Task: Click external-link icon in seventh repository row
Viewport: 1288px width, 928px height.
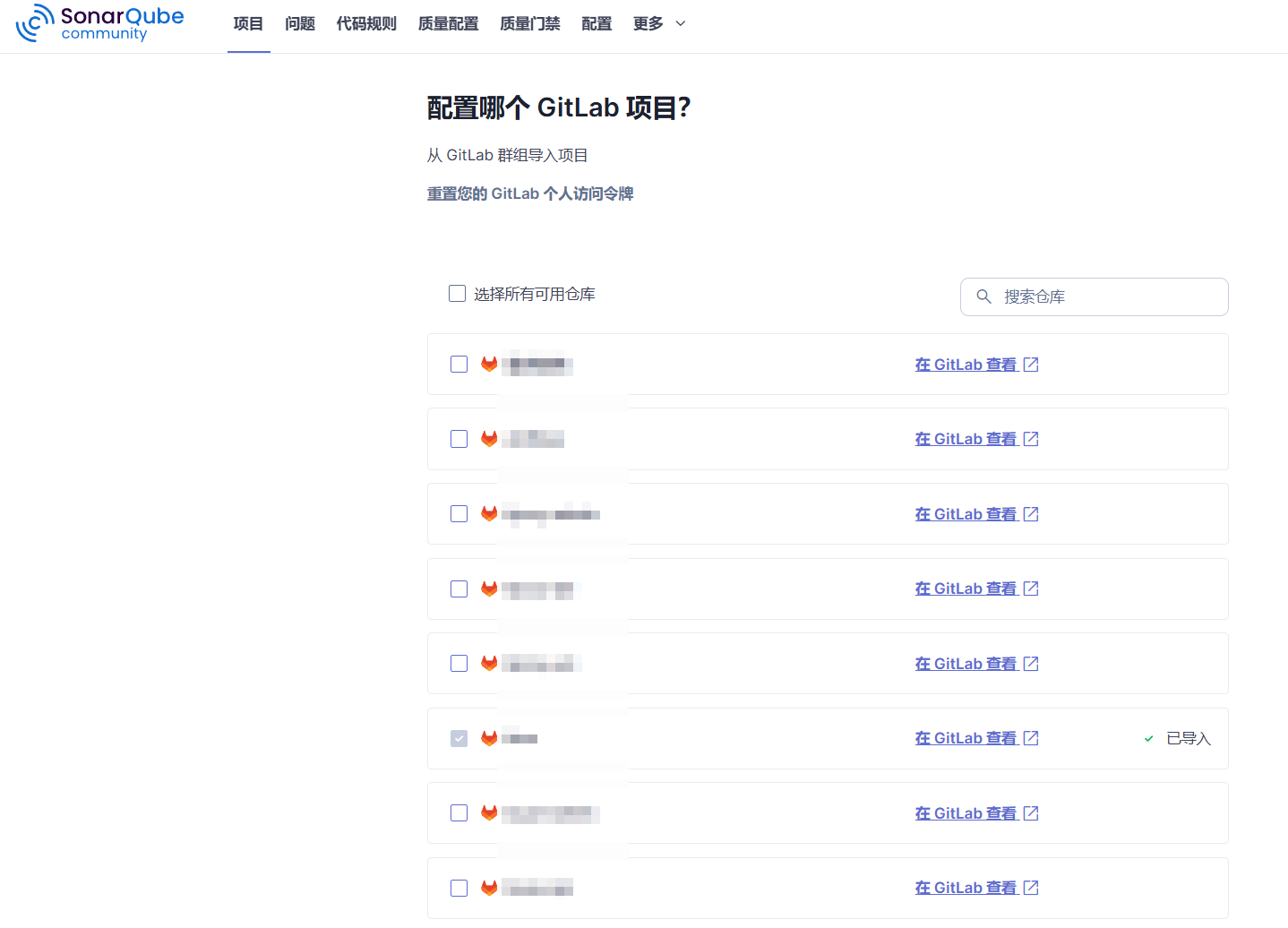Action: click(1031, 813)
